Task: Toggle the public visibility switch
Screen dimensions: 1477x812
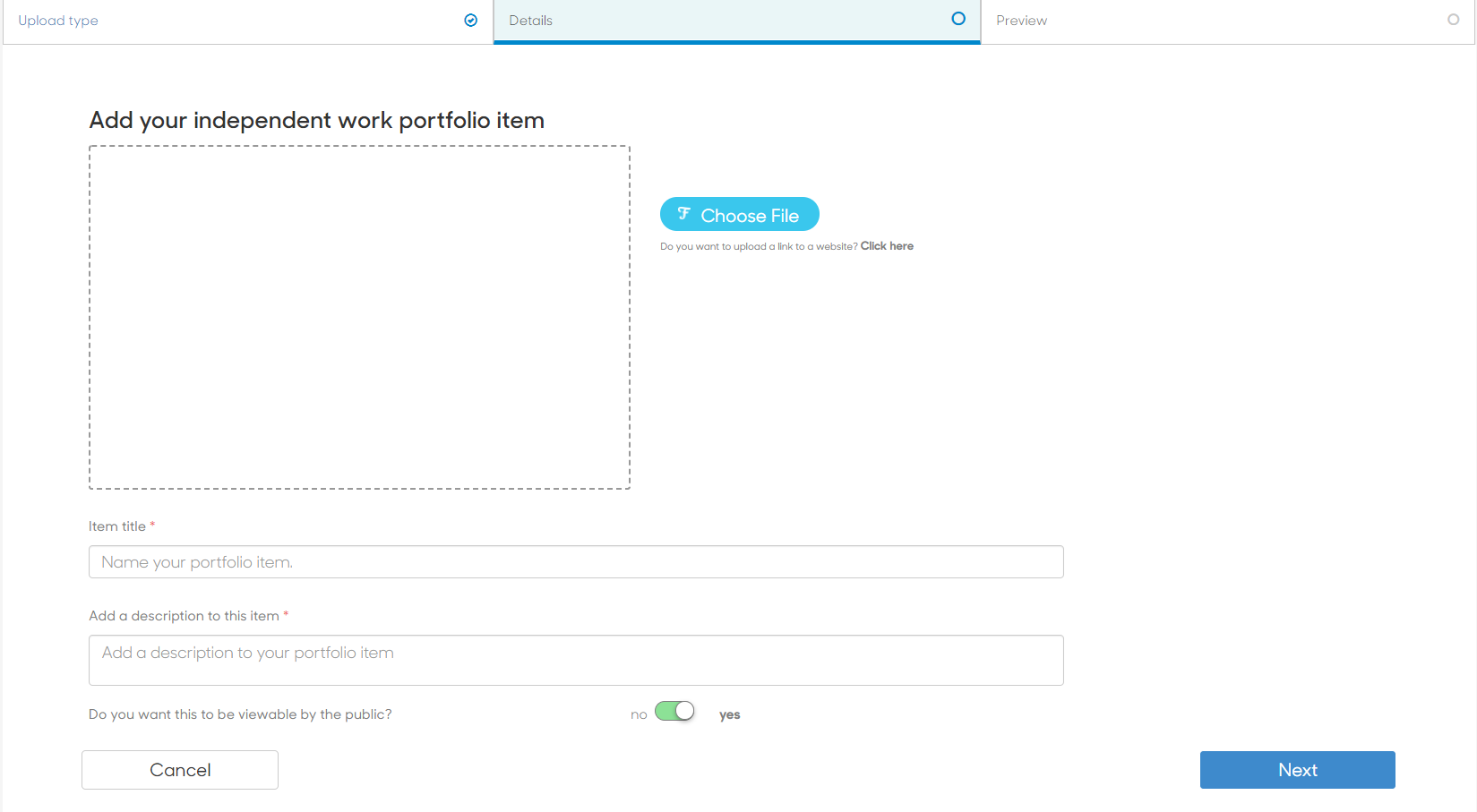Action: (674, 711)
